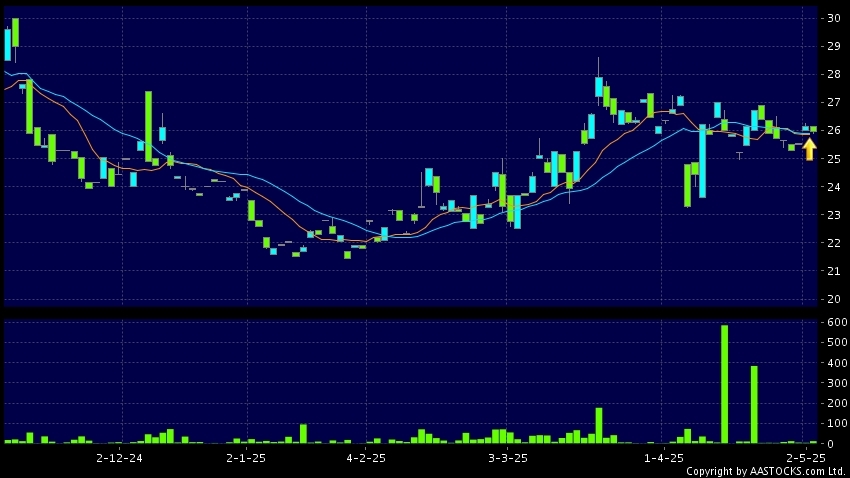
Task: Click the price axis label 29
Action: pos(834,46)
